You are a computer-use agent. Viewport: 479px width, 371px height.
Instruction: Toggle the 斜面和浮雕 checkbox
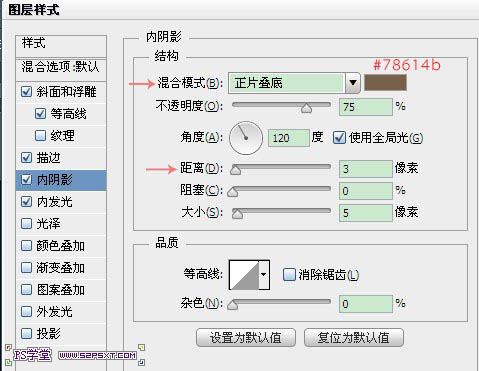[x=26, y=92]
